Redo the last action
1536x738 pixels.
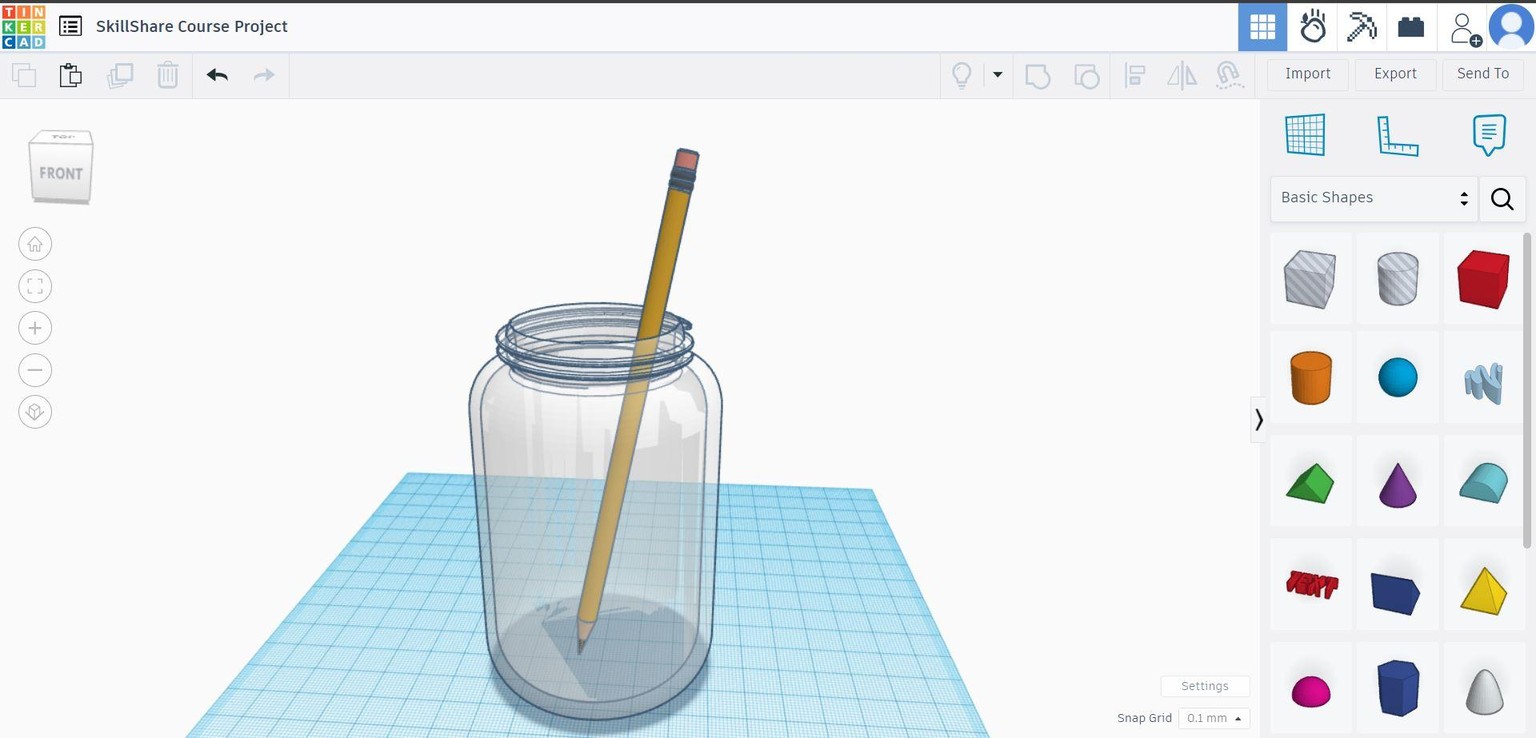click(264, 75)
